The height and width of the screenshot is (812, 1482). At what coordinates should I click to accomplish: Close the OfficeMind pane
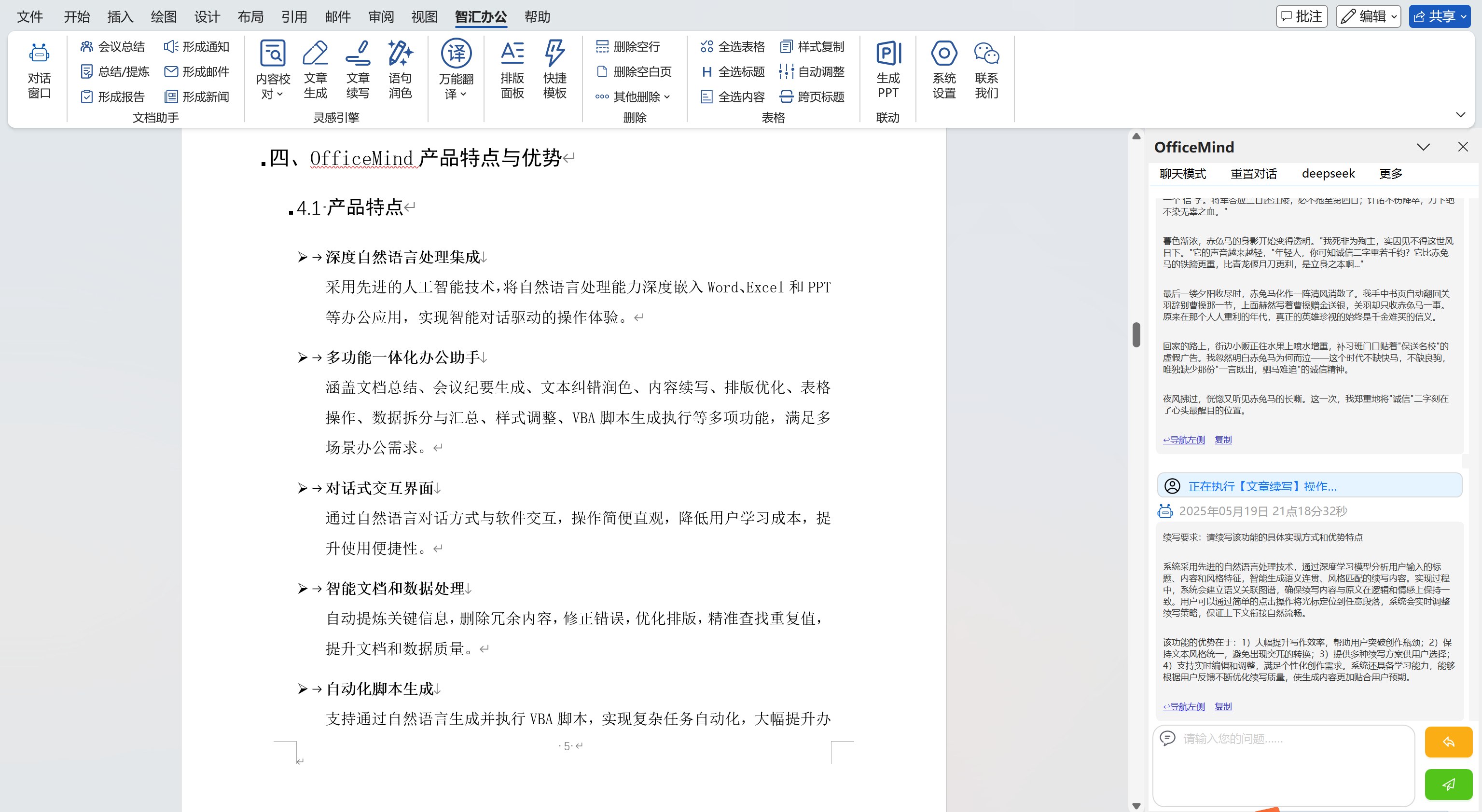tap(1463, 147)
